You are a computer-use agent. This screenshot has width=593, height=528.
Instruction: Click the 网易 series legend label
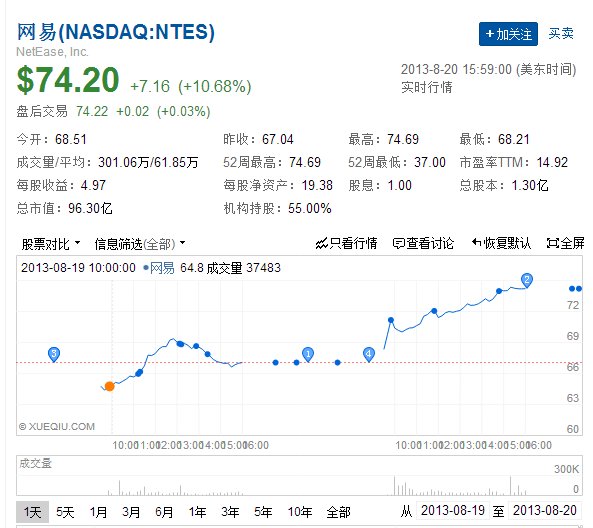click(162, 268)
